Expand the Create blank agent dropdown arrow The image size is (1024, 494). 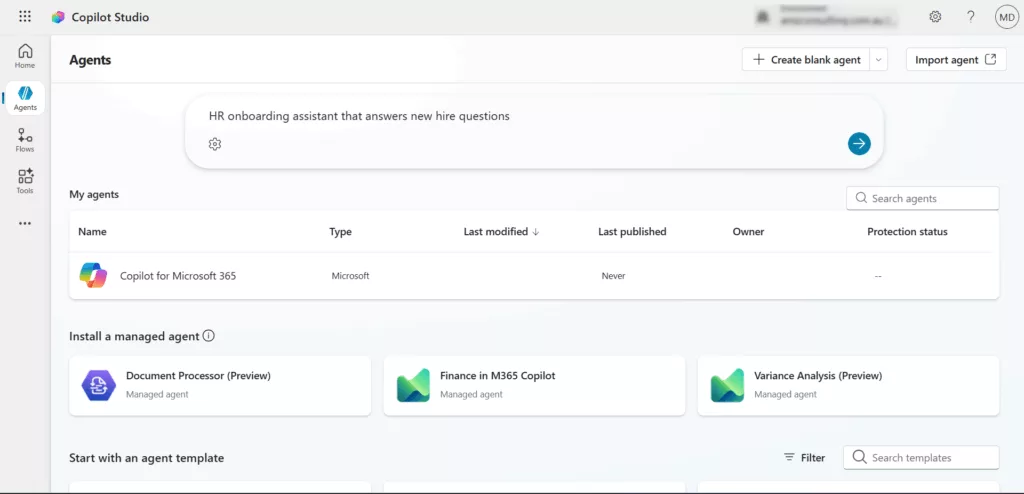[878, 59]
